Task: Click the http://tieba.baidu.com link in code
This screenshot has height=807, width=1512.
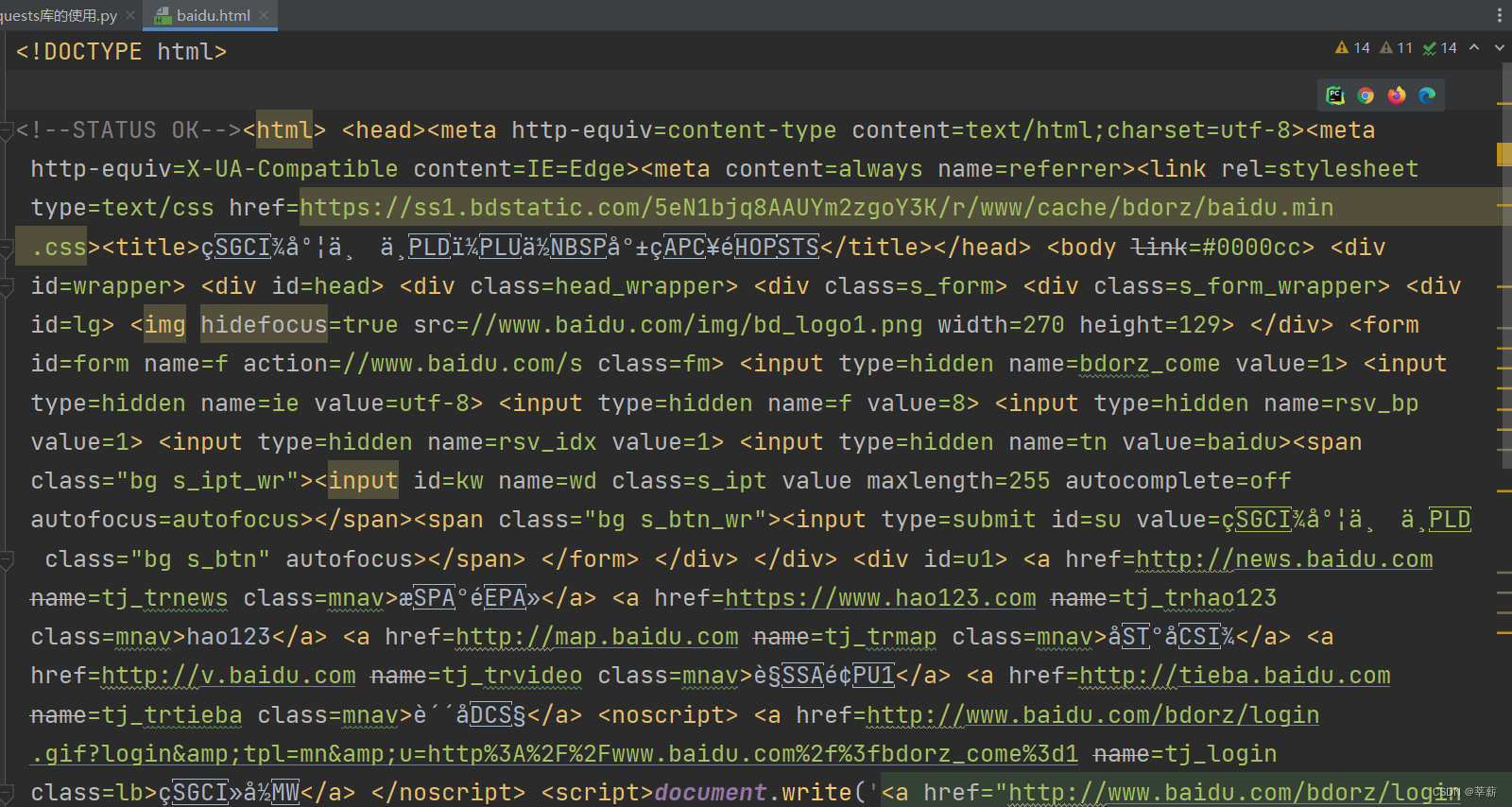Action: [x=1235, y=676]
